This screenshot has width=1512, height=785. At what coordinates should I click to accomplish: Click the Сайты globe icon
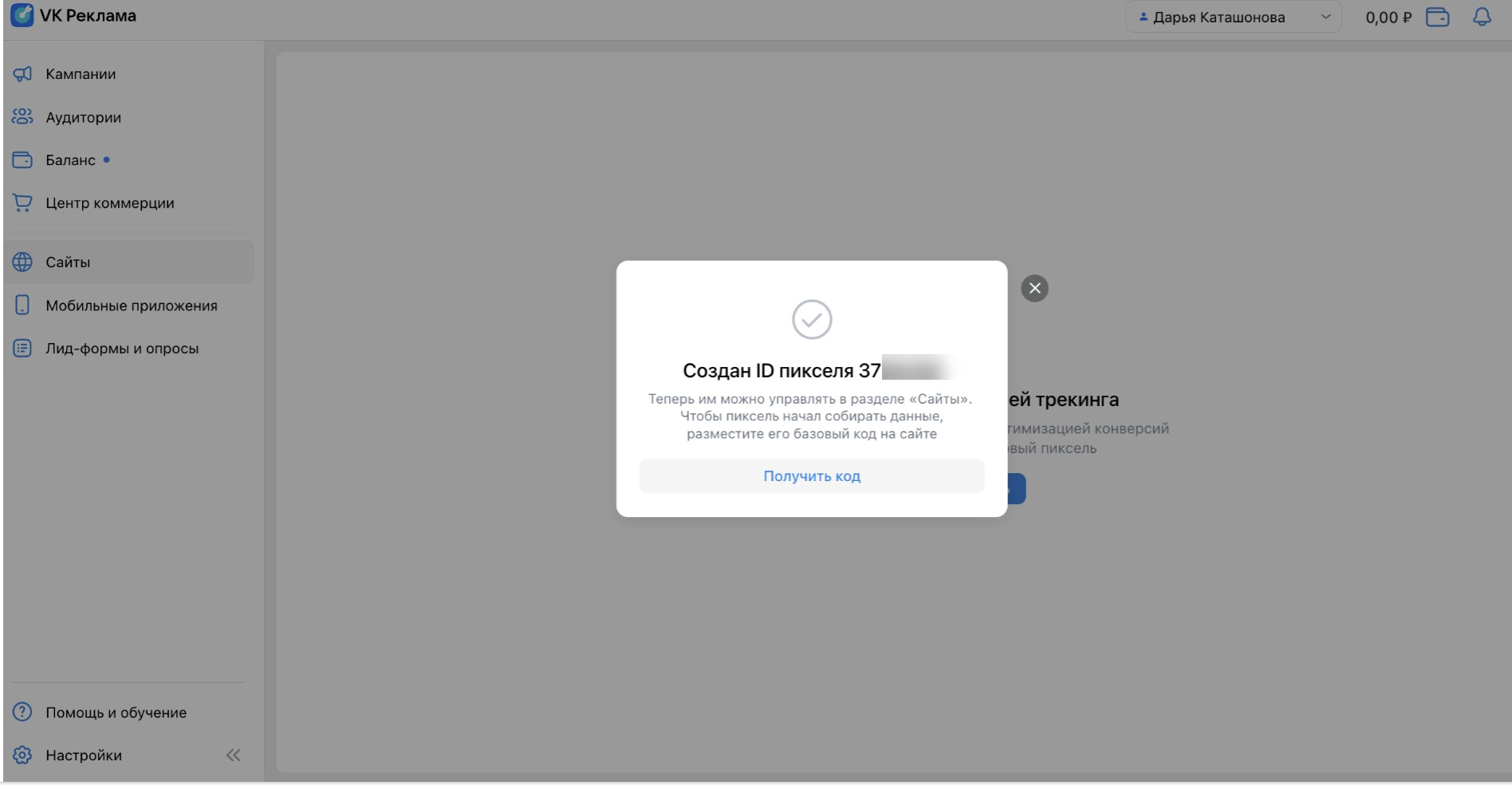click(x=22, y=262)
